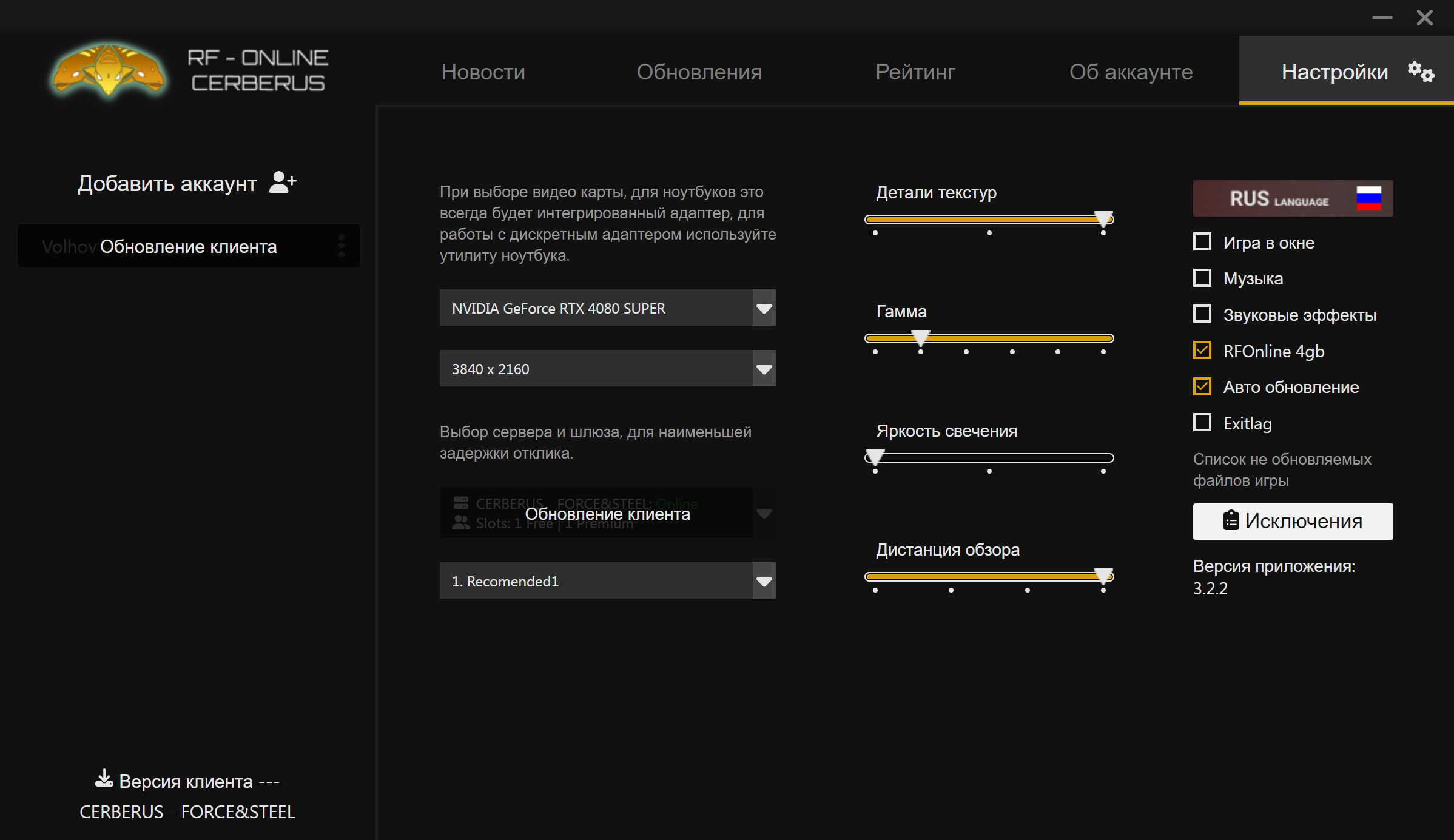Viewport: 1454px width, 840px height.
Task: Open the 3840 x 2160 resolution dropdown
Action: [x=607, y=369]
